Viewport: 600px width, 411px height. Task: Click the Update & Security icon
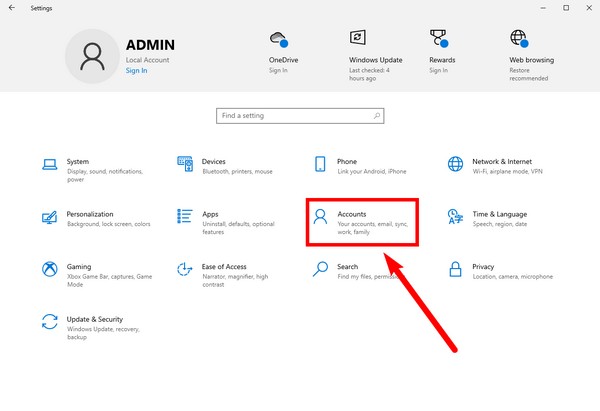click(x=50, y=322)
